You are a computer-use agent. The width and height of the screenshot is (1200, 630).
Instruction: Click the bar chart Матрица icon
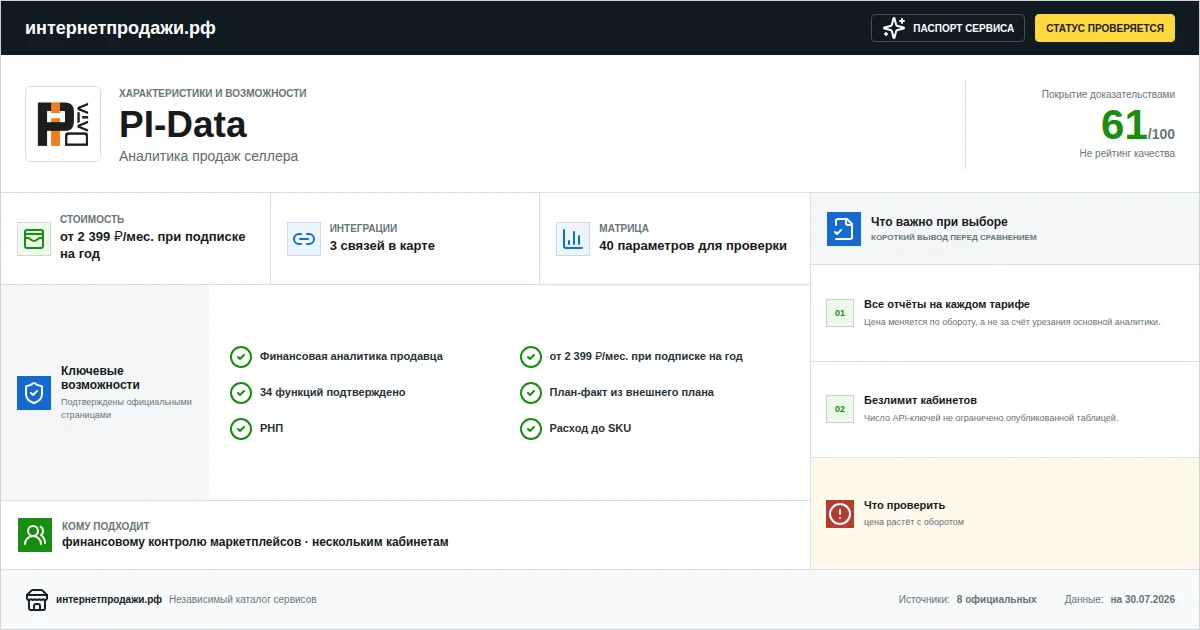point(572,239)
